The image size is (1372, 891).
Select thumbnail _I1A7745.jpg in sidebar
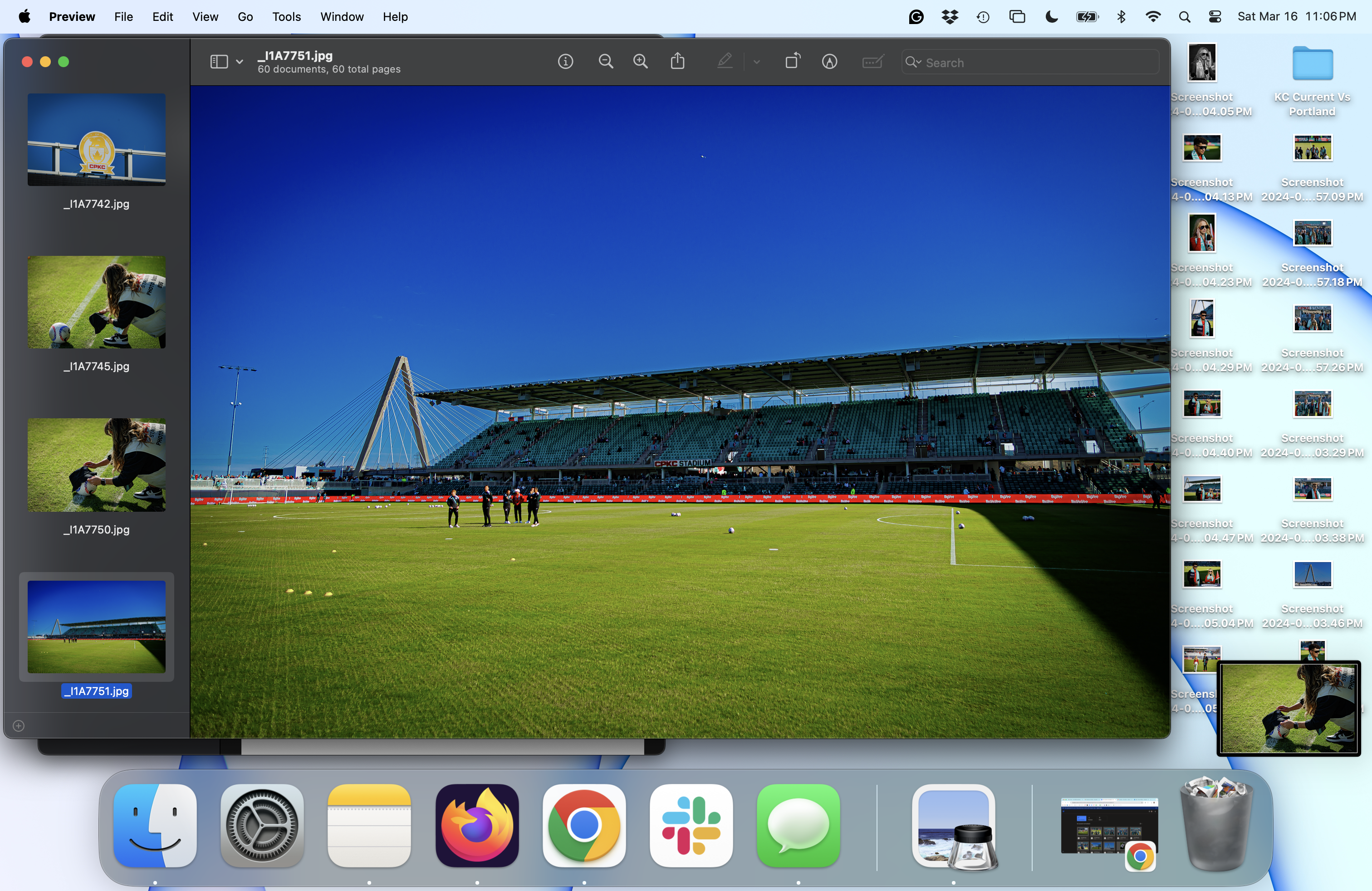[96, 302]
